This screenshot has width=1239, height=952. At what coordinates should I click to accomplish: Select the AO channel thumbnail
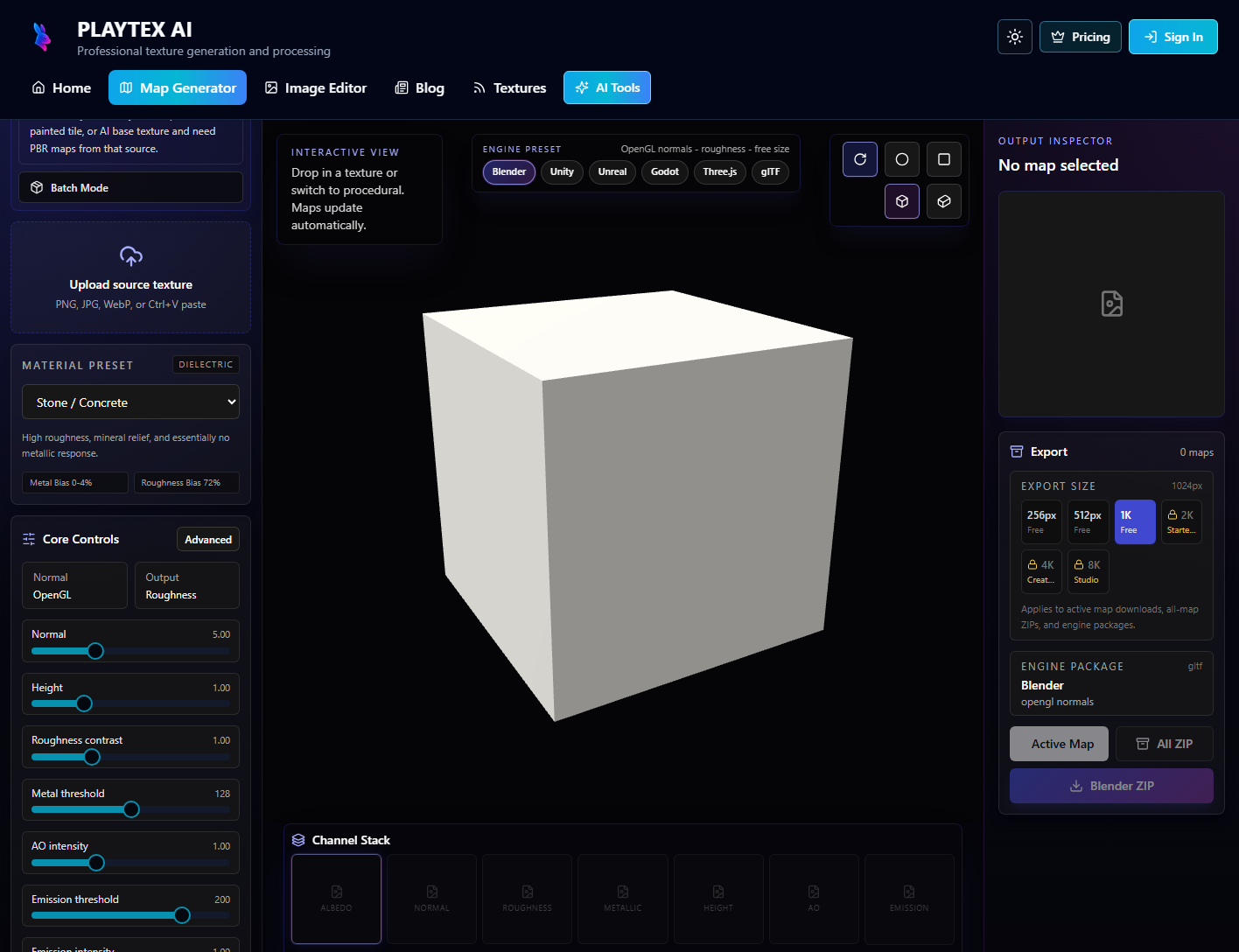(814, 899)
